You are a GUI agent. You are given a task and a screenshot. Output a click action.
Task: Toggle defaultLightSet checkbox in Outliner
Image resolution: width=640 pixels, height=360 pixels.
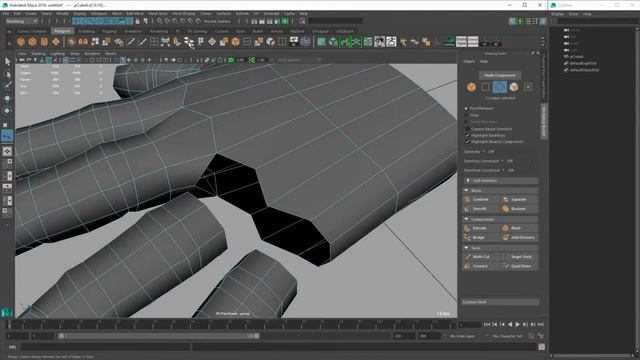pos(566,63)
